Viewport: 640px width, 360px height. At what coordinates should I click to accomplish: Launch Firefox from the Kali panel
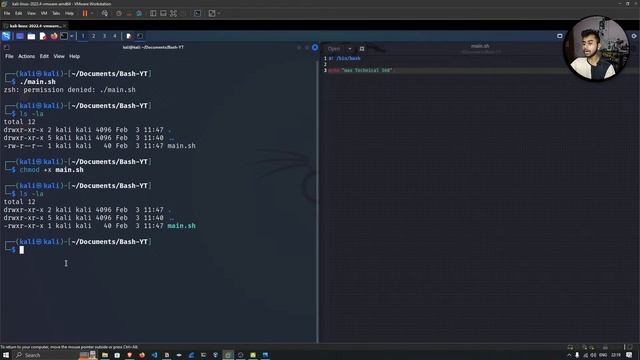click(x=54, y=36)
